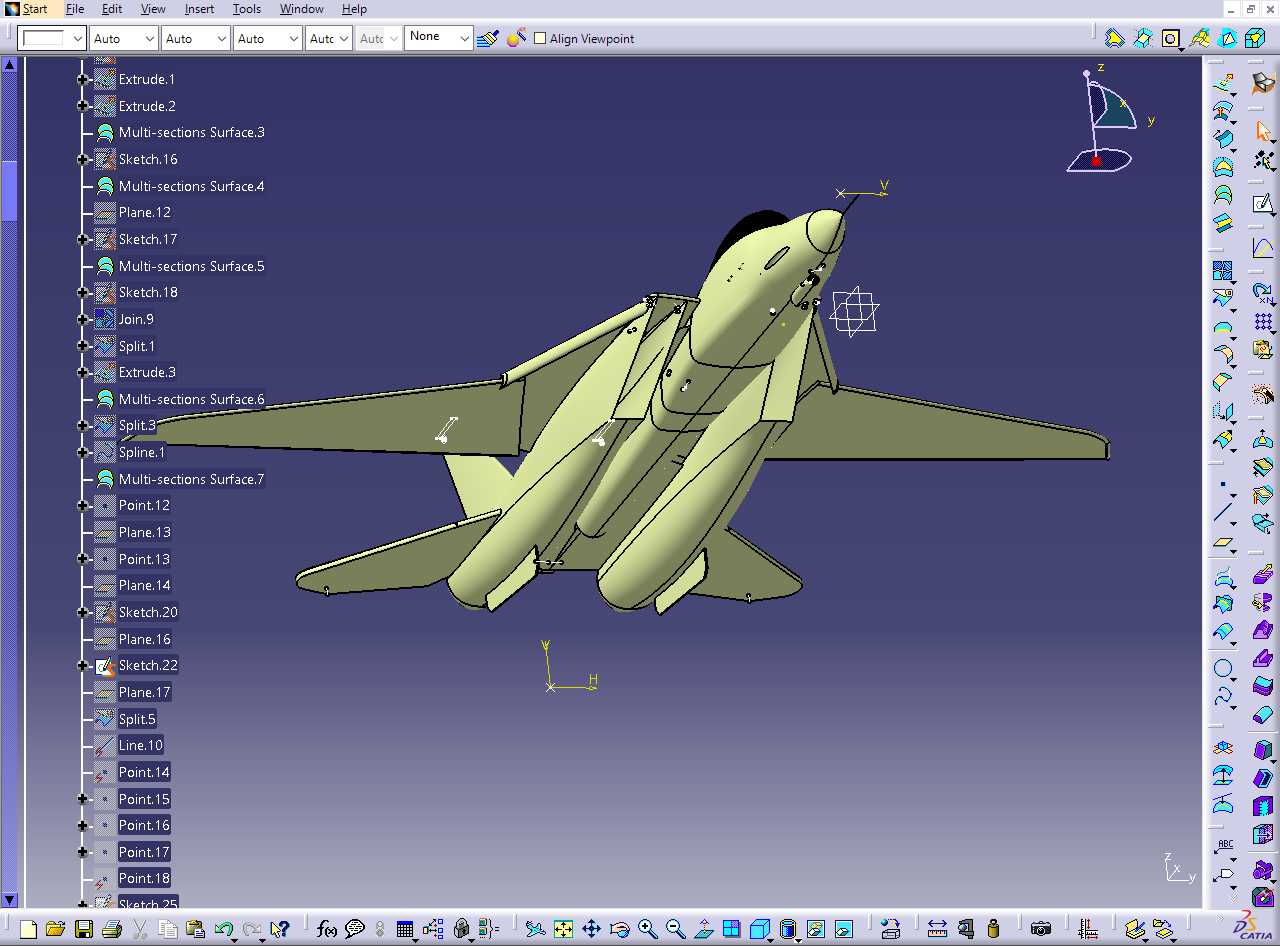Select Multi-sections Surface.5 in the tree
1280x946 pixels.
point(192,266)
